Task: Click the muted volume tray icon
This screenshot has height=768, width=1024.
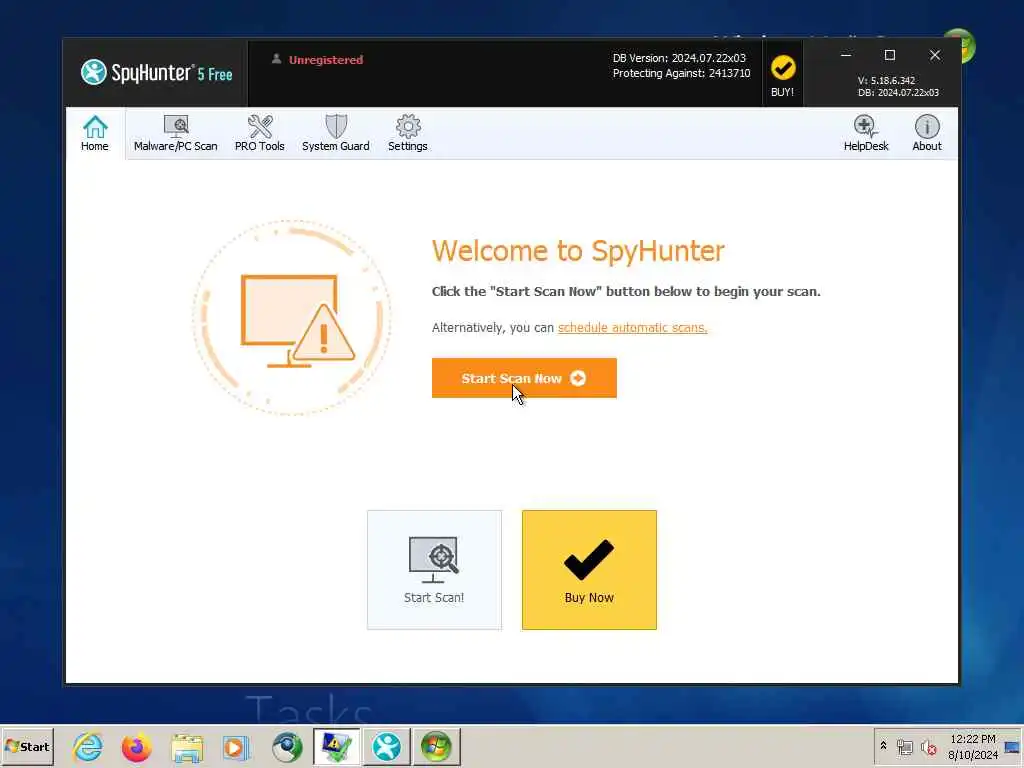Action: pyautogui.click(x=929, y=746)
